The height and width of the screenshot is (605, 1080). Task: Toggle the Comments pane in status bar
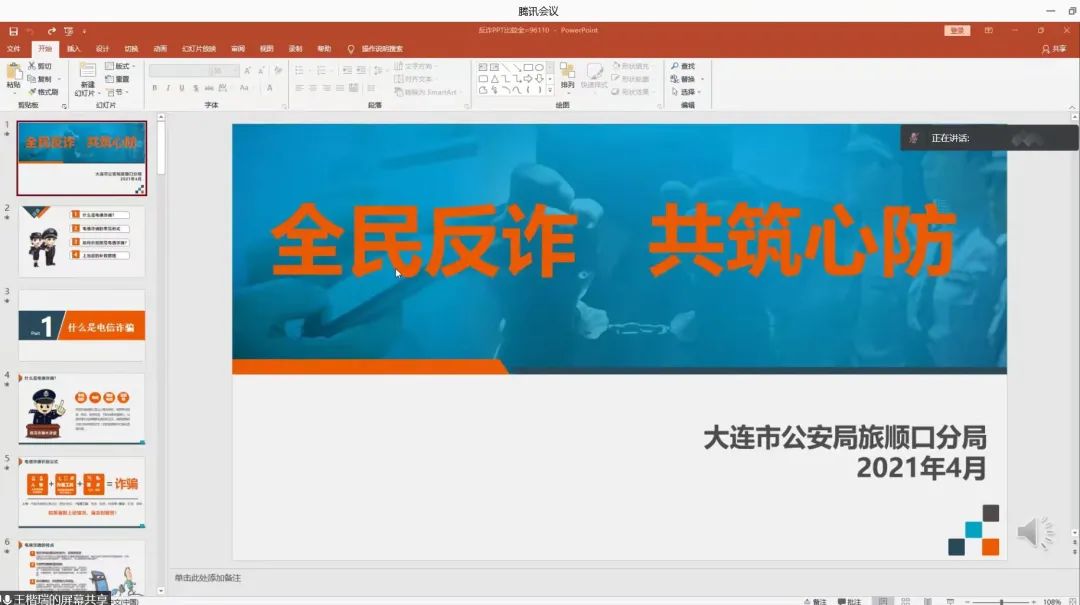[849, 601]
